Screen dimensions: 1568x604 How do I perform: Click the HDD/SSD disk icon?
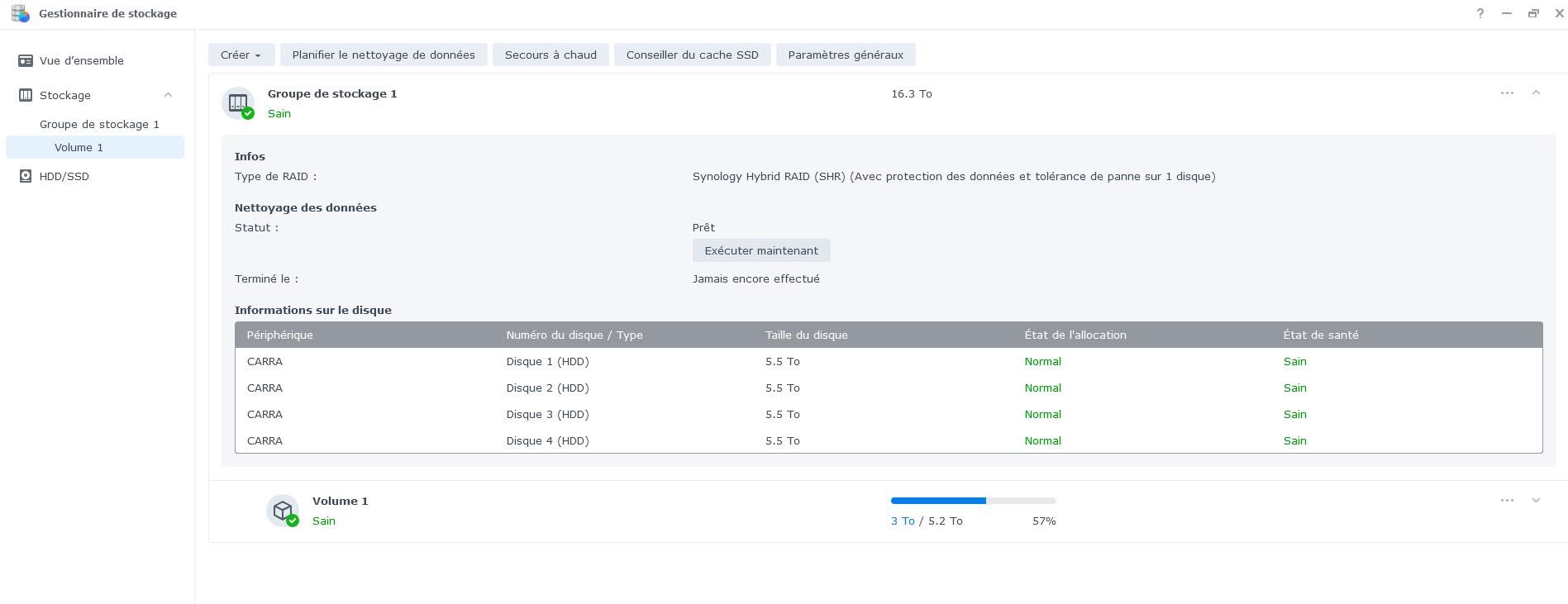(x=26, y=176)
